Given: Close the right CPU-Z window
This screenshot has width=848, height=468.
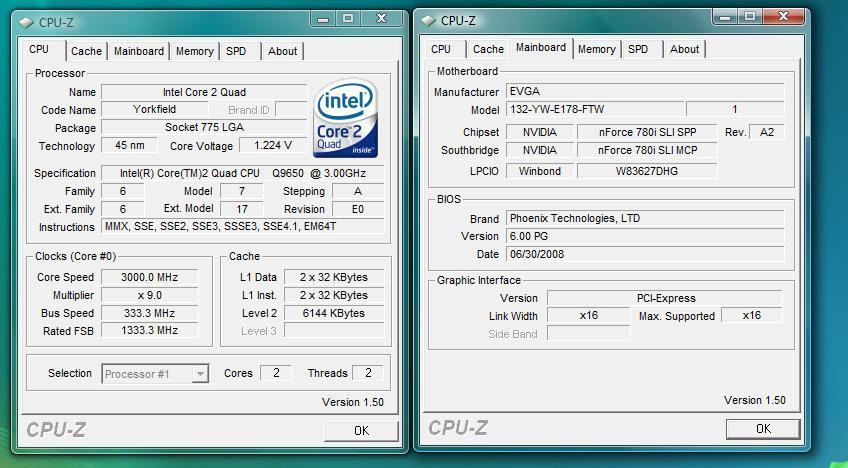Looking at the screenshot, I should [x=783, y=17].
